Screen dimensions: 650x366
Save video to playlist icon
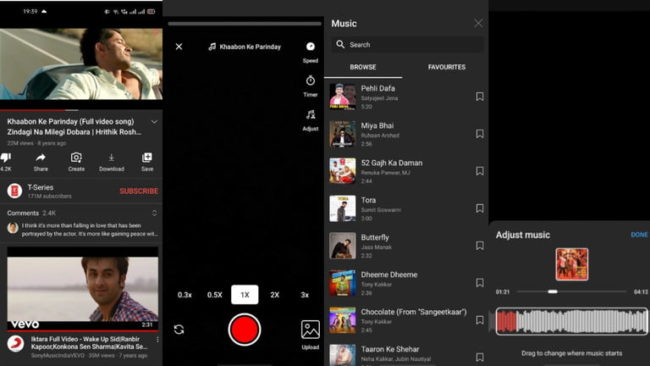coord(147,158)
